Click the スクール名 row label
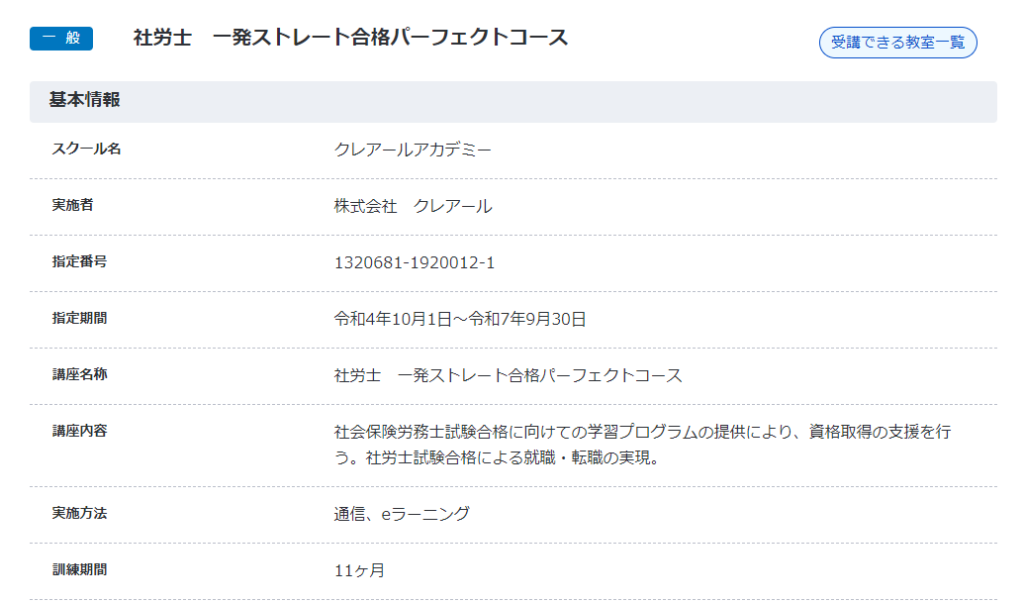This screenshot has height=603, width=1024. coord(86,149)
